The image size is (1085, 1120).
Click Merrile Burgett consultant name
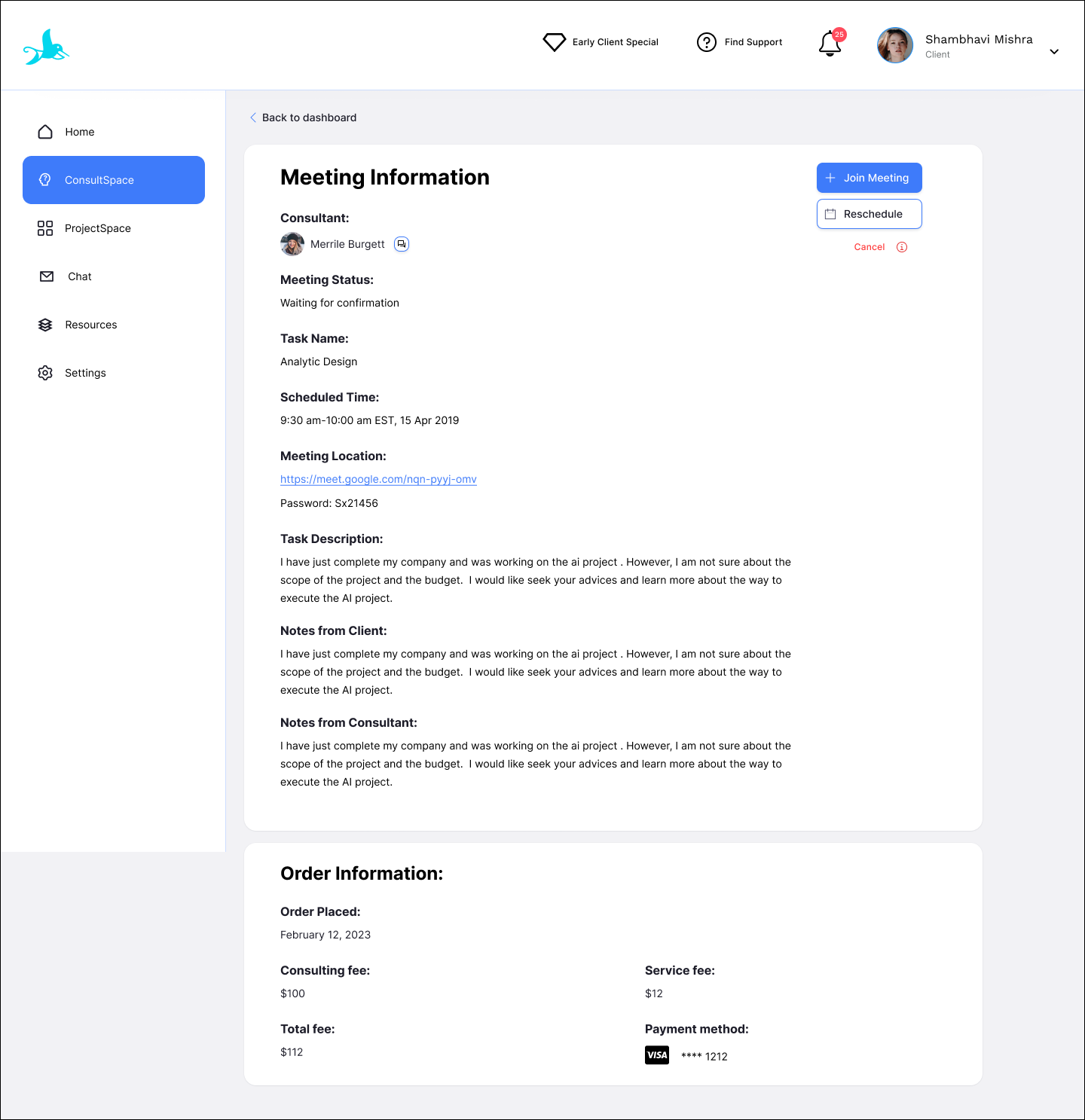click(347, 244)
